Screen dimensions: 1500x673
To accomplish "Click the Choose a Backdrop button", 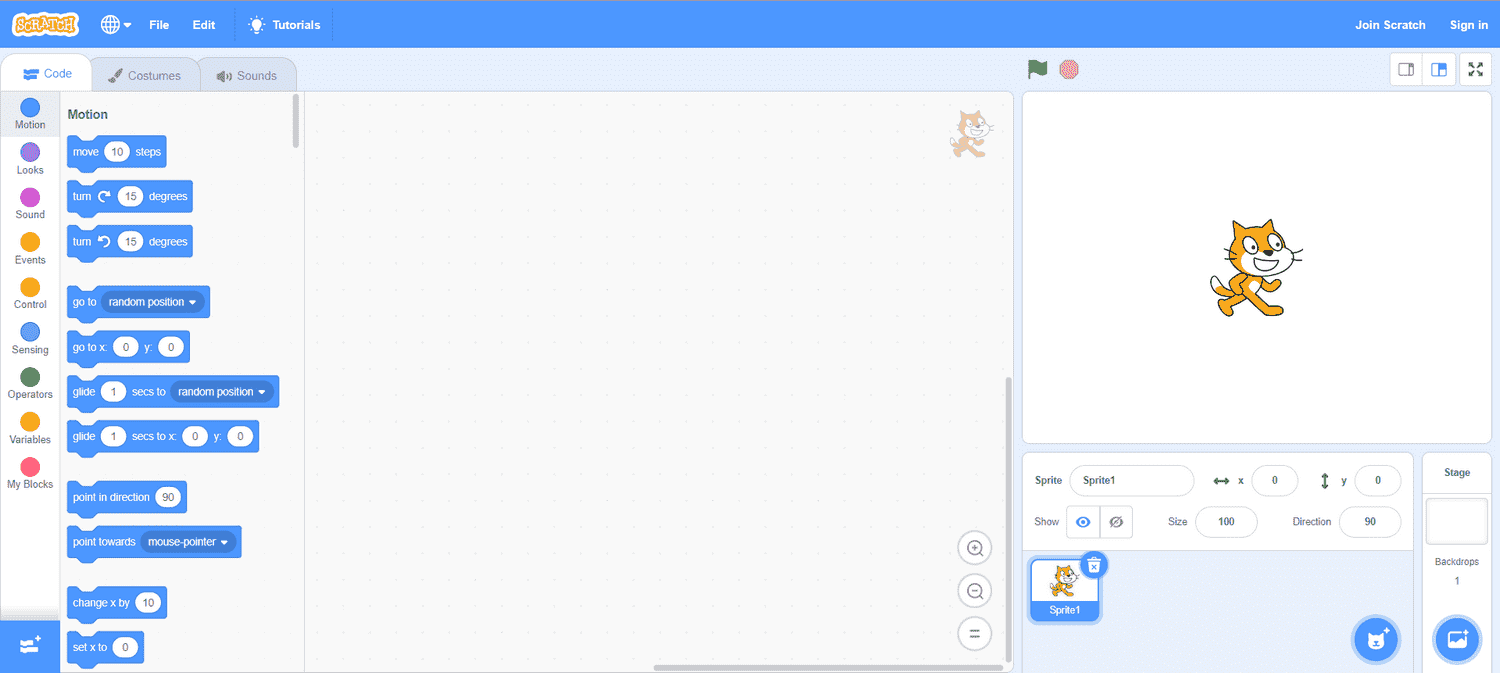I will (x=1457, y=640).
